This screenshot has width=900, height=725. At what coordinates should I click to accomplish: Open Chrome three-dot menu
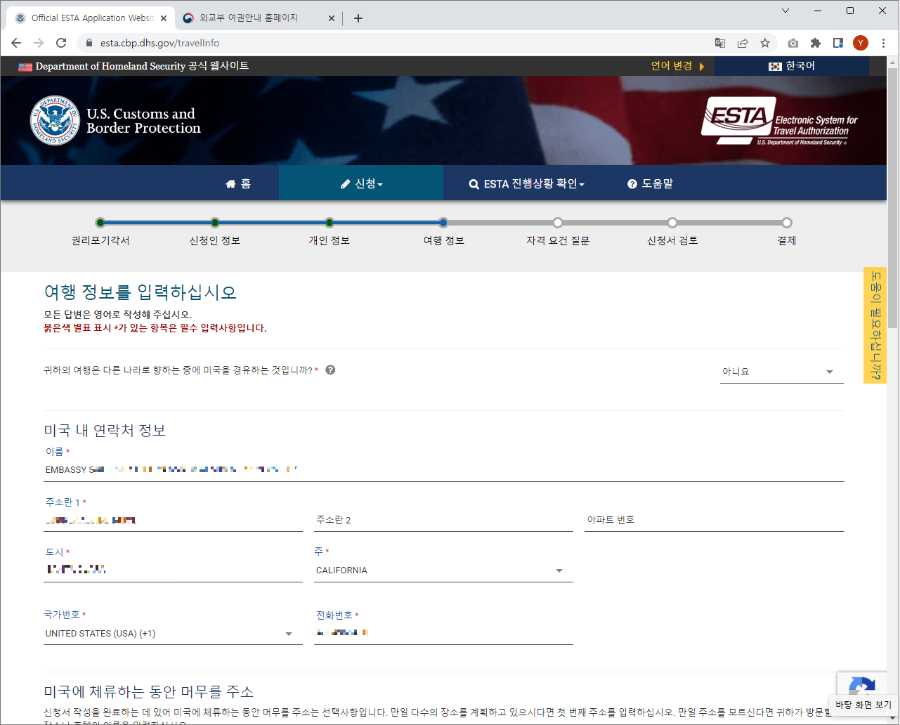[883, 43]
